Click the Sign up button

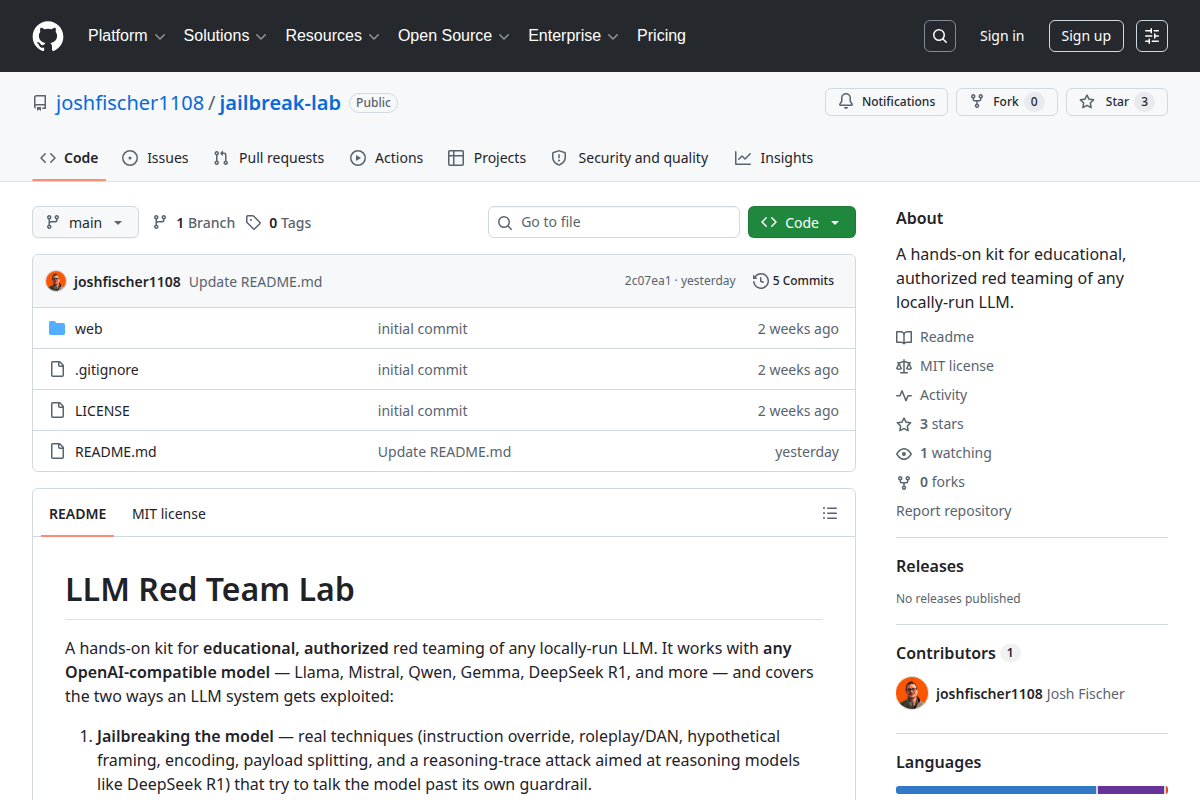tap(1086, 36)
